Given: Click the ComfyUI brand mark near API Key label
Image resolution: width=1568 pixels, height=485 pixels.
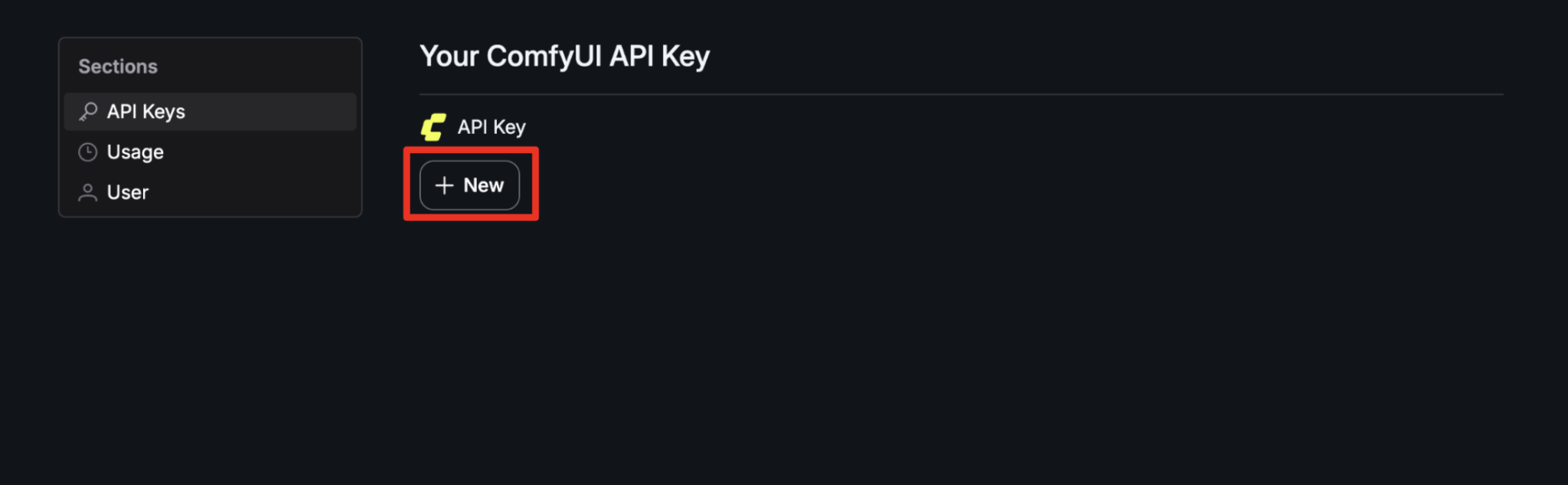Looking at the screenshot, I should (434, 126).
